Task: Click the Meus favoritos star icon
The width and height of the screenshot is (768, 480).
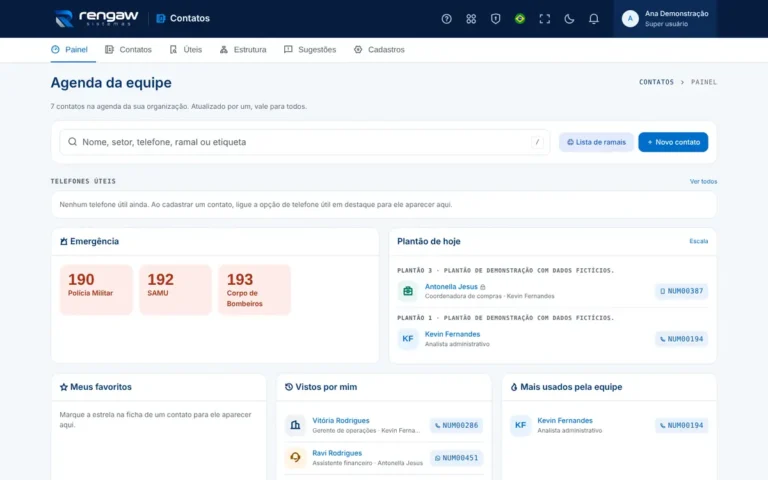Action: 64,387
